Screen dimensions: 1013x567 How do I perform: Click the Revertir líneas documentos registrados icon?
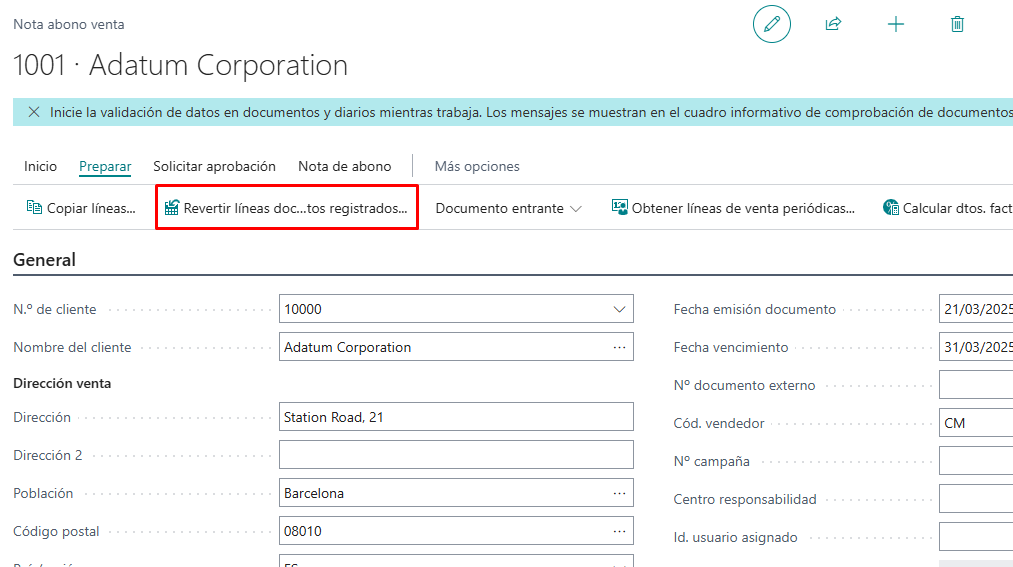tap(171, 208)
